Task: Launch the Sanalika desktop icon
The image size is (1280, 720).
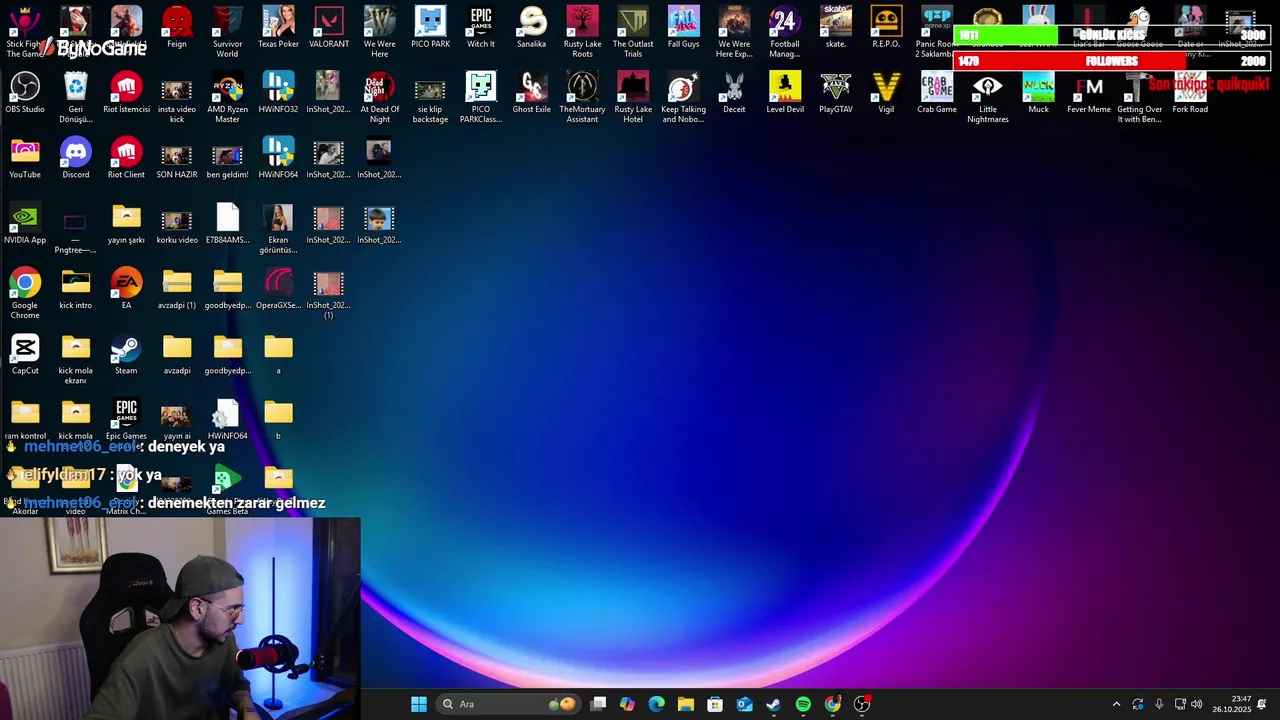Action: pos(532,28)
